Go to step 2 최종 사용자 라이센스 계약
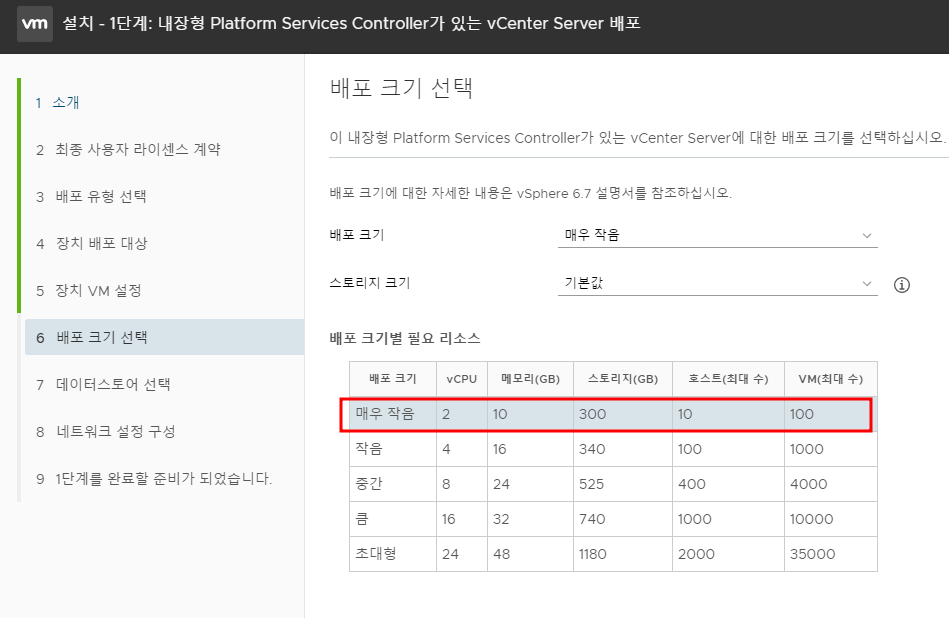 coord(128,150)
